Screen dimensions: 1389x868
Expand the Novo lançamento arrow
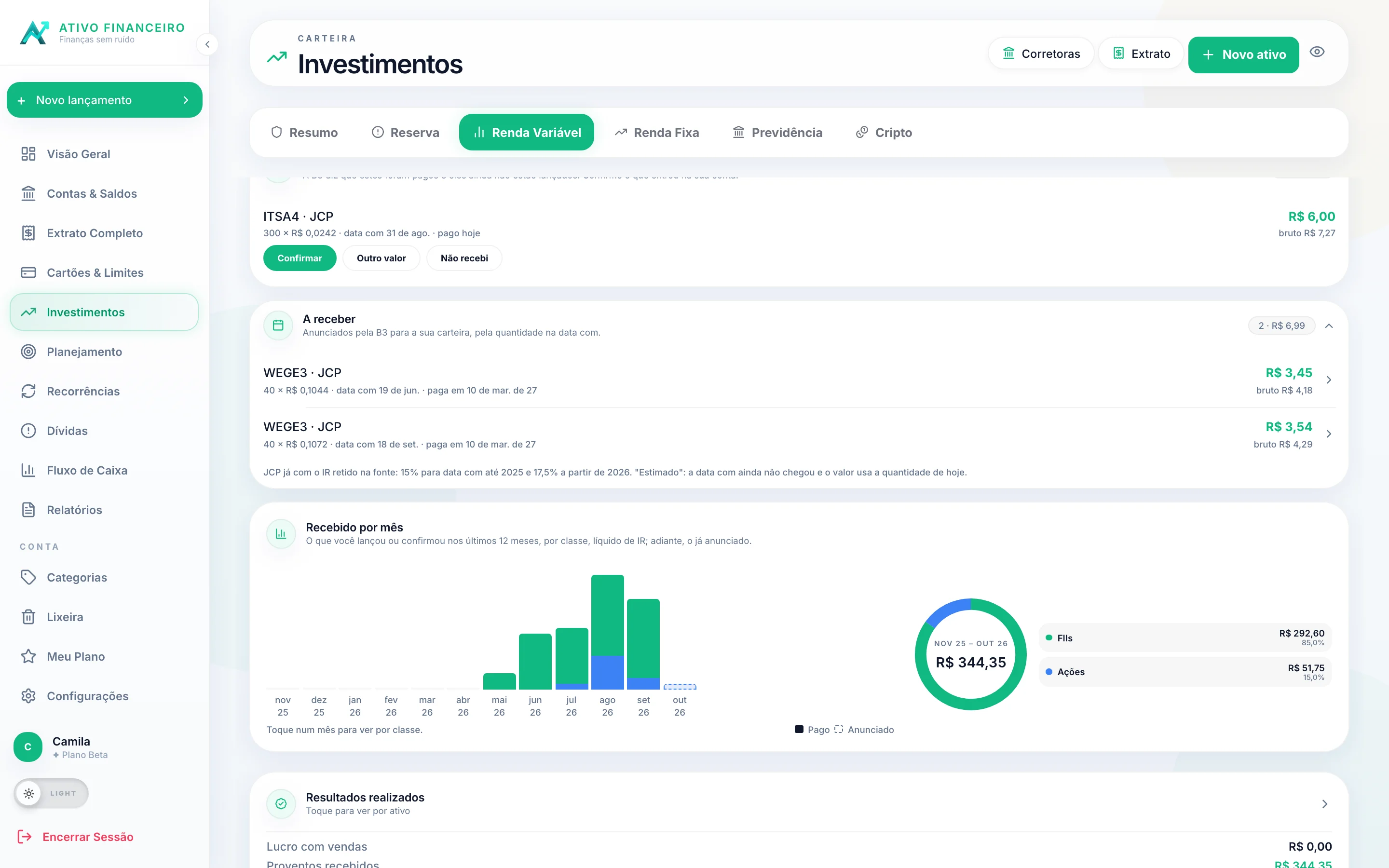click(185, 100)
